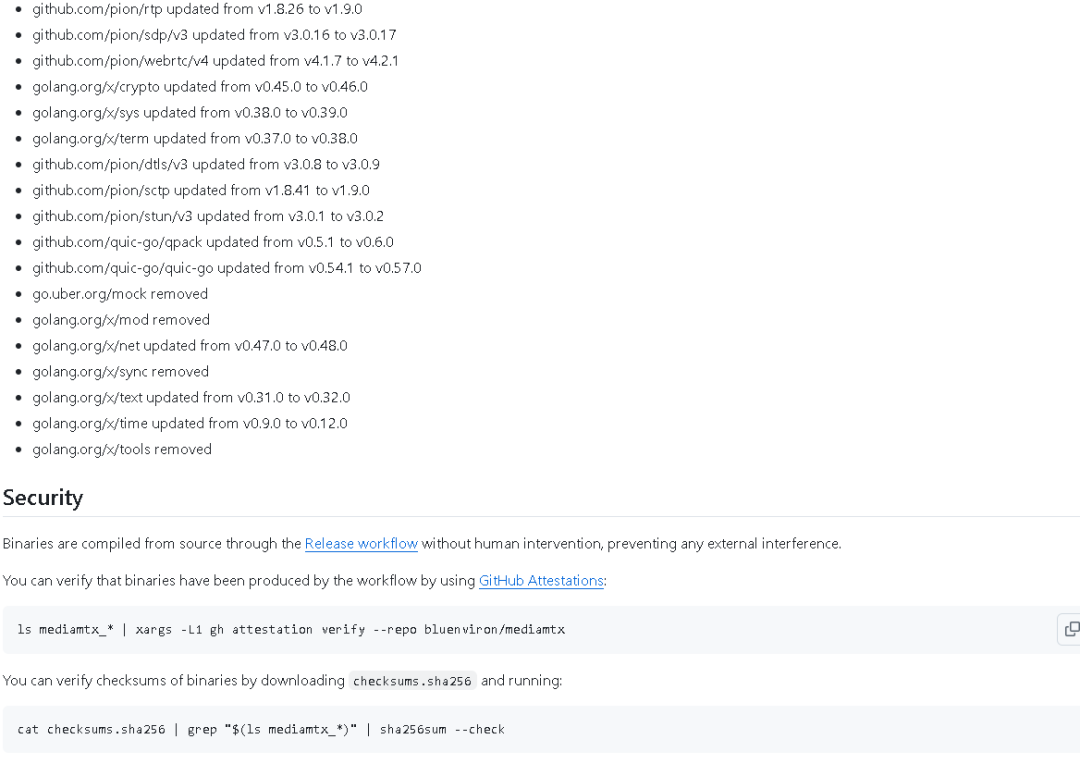Click the Security section heading
Image resolution: width=1080 pixels, height=764 pixels.
pos(43,497)
